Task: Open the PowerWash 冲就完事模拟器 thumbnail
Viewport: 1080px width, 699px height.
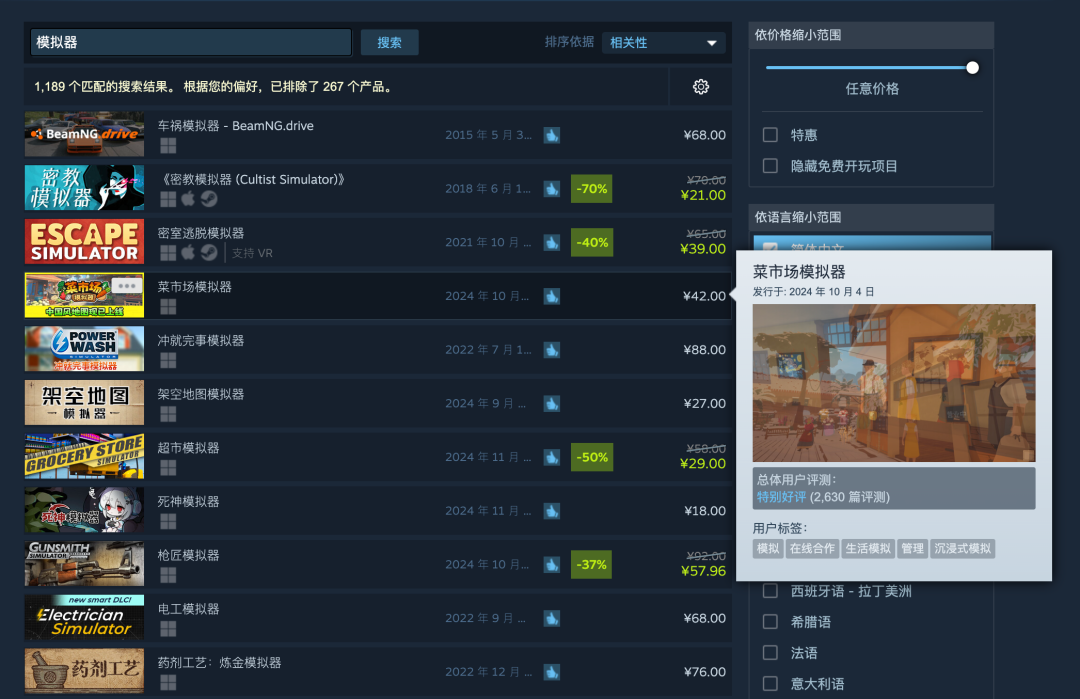Action: (x=85, y=349)
